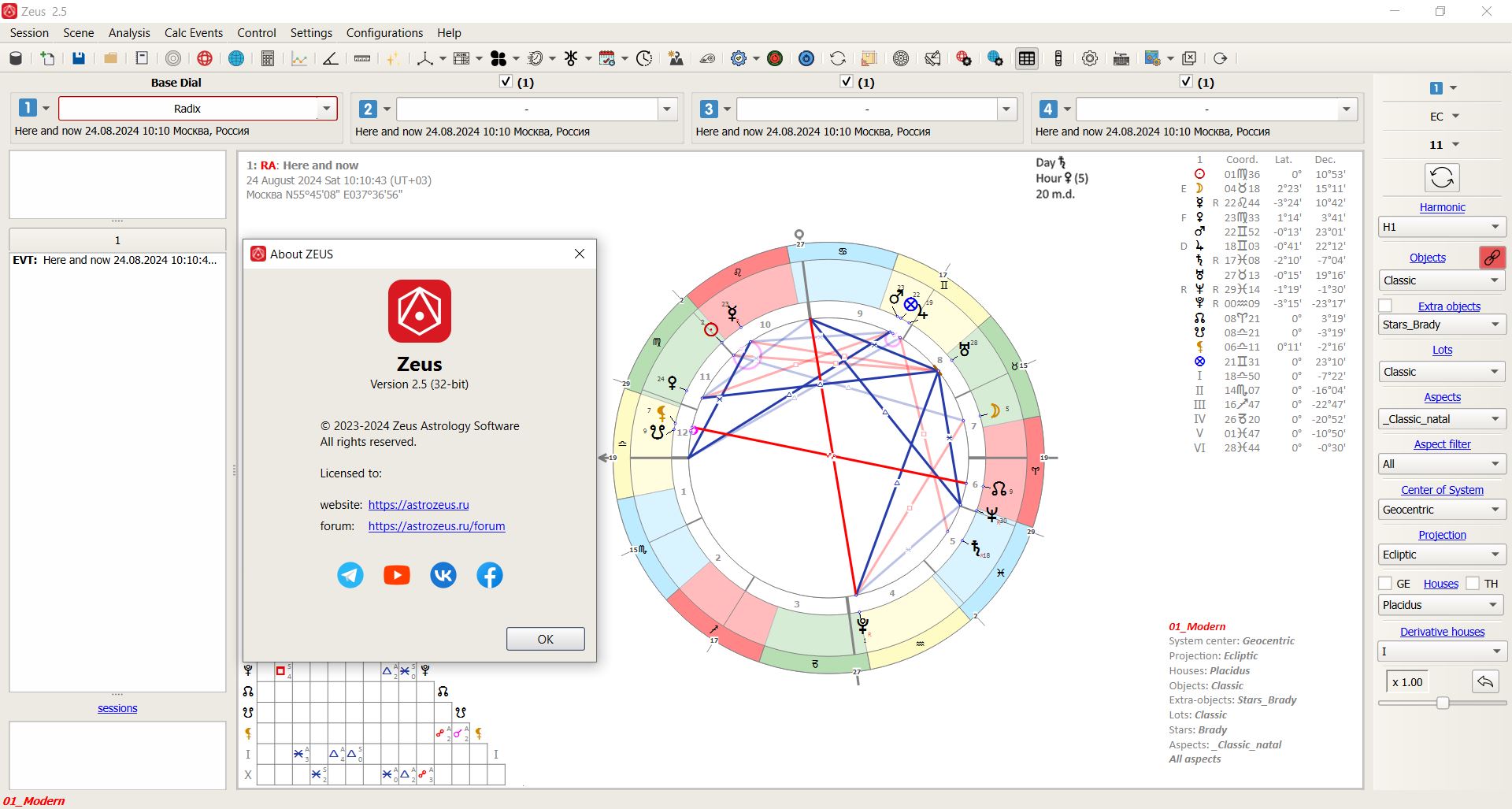This screenshot has height=809, width=1512.
Task: Click the angle measurement toolbar icon
Action: (x=331, y=58)
